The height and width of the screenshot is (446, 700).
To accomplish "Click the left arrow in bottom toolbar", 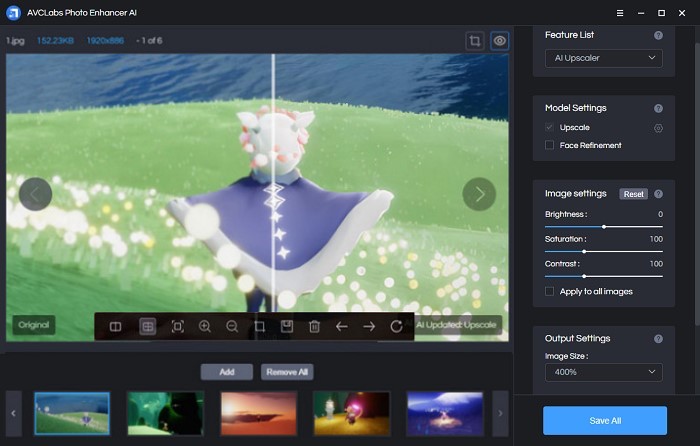I will 342,327.
